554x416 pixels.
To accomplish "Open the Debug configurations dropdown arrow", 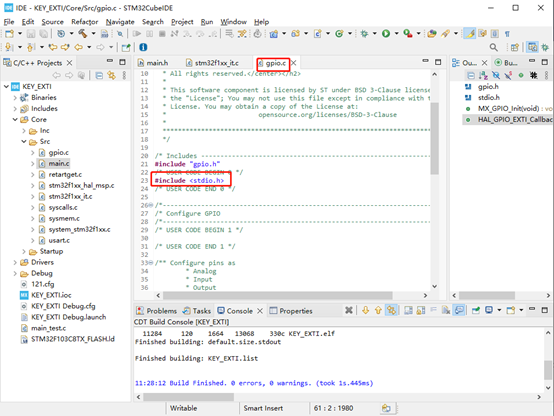I will coord(375,34).
